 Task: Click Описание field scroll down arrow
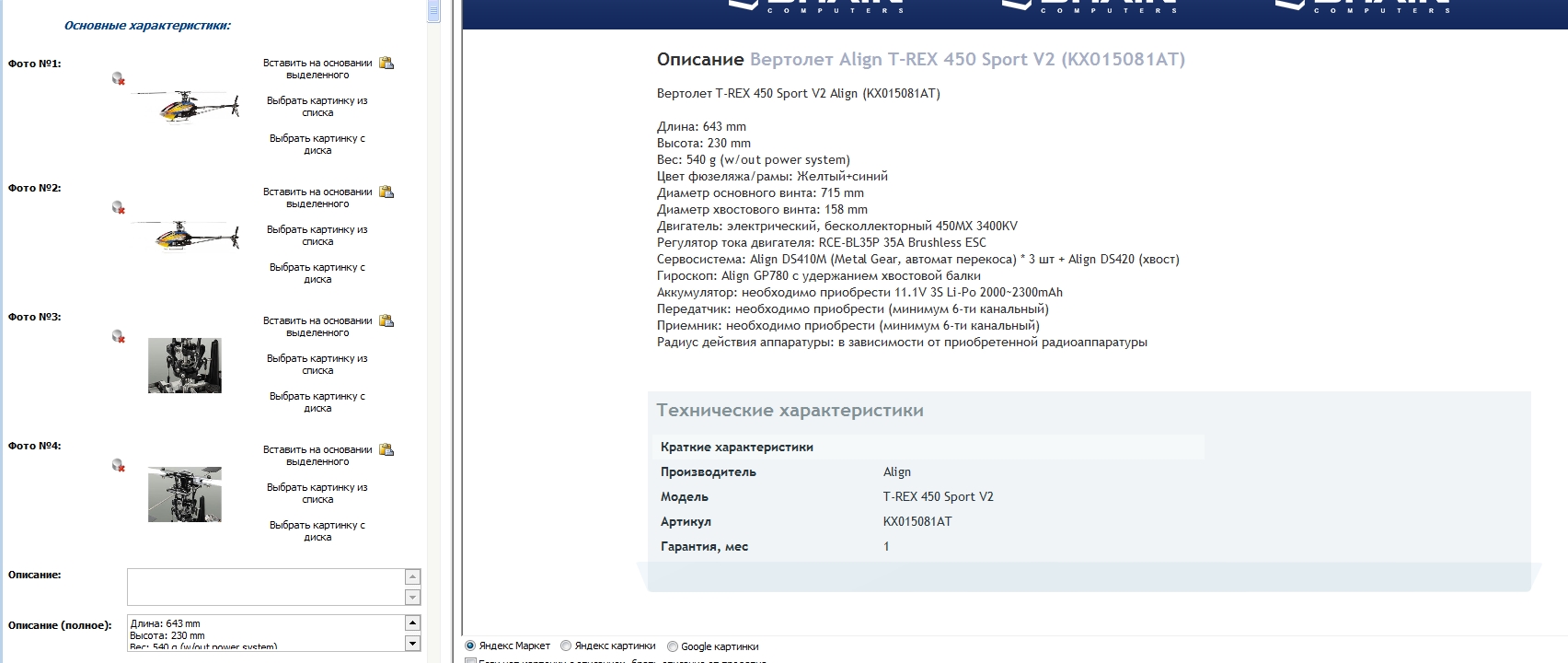[412, 598]
